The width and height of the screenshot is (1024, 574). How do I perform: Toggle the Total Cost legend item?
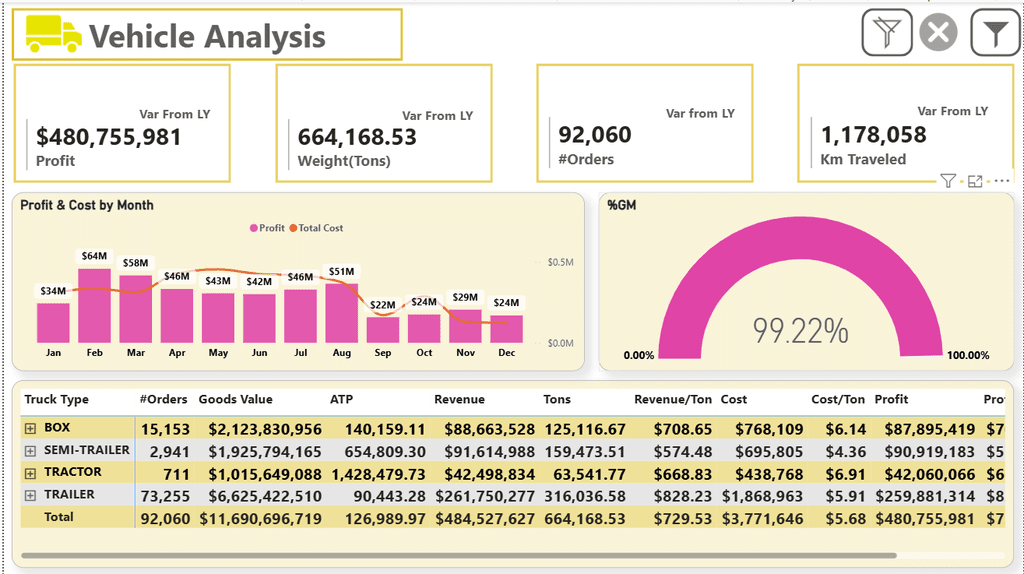click(316, 228)
